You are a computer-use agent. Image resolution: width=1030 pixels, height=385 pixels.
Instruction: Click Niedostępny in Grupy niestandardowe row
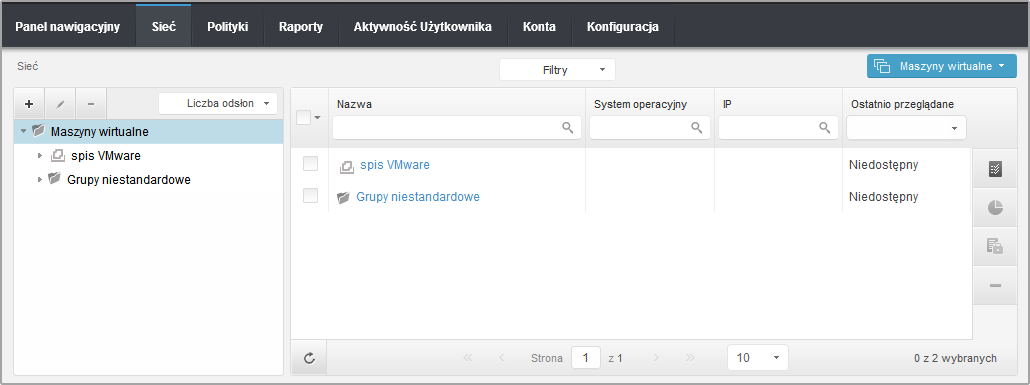[x=884, y=196]
